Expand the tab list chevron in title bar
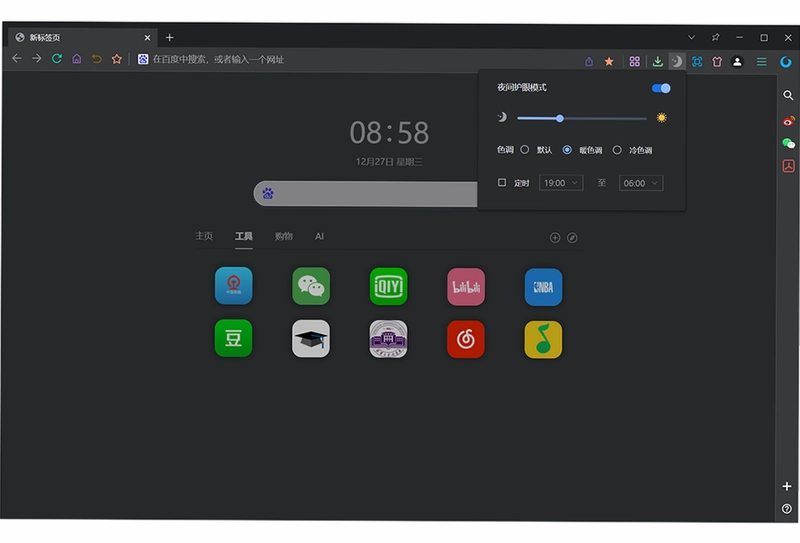The width and height of the screenshot is (800, 543). [691, 37]
